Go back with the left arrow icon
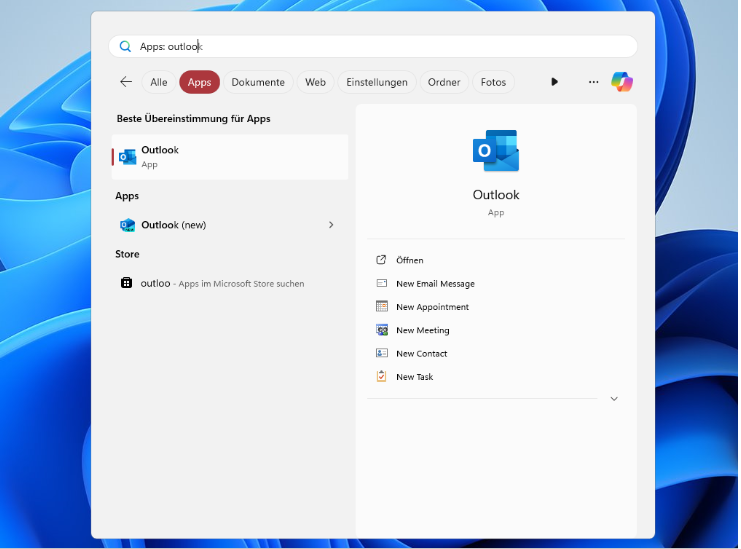 coord(126,82)
